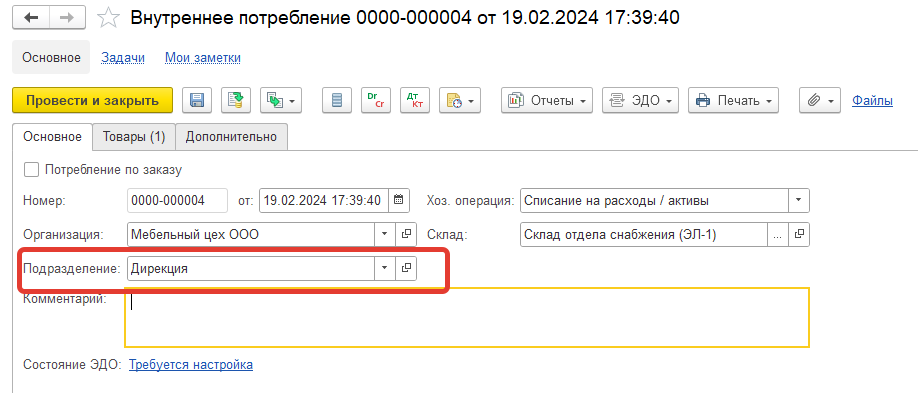The height and width of the screenshot is (393, 918).
Task: Save the document with floppy disk icon
Action: pyautogui.click(x=197, y=100)
